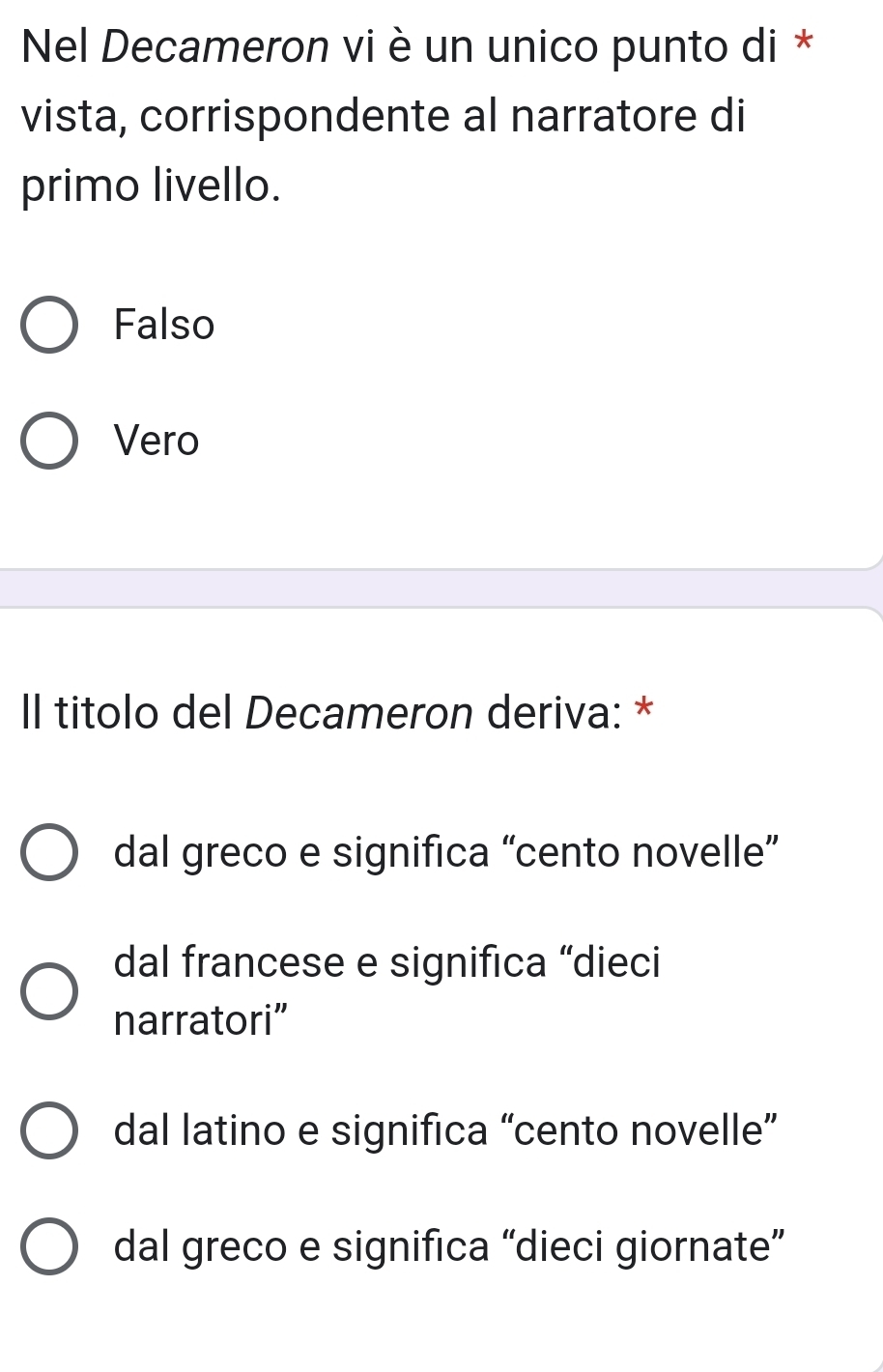The image size is (883, 1372).
Task: Click label text "dal francese e significa dieci narratori"
Action: point(386,963)
